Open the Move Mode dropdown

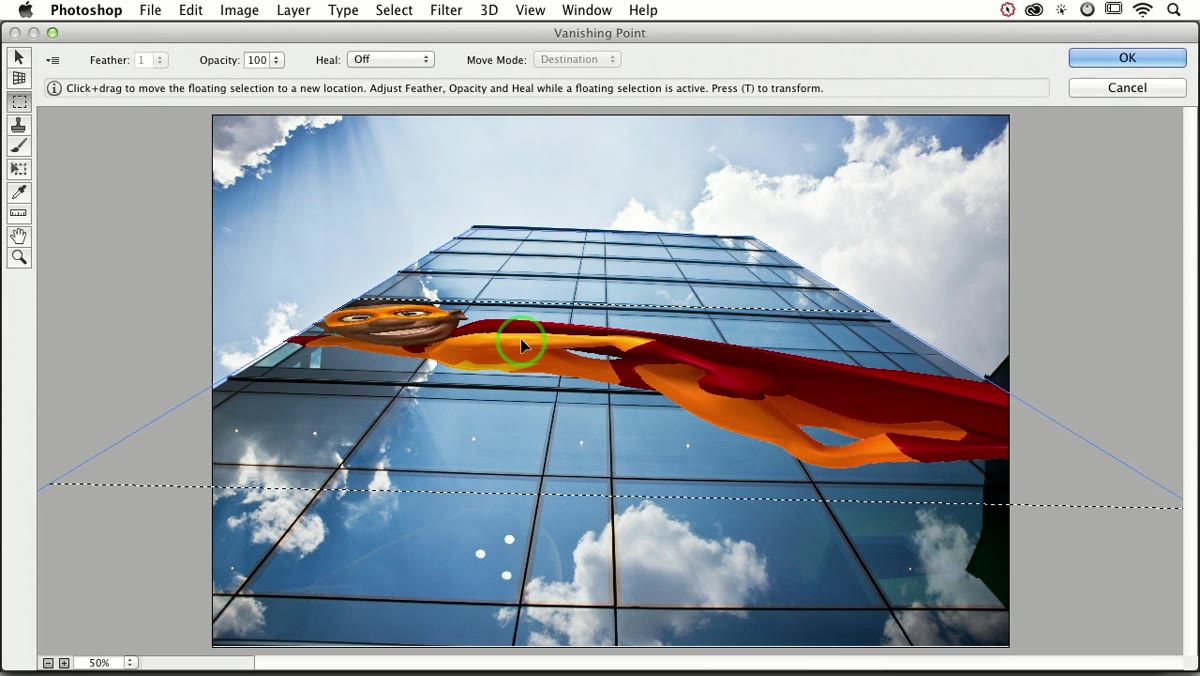577,60
